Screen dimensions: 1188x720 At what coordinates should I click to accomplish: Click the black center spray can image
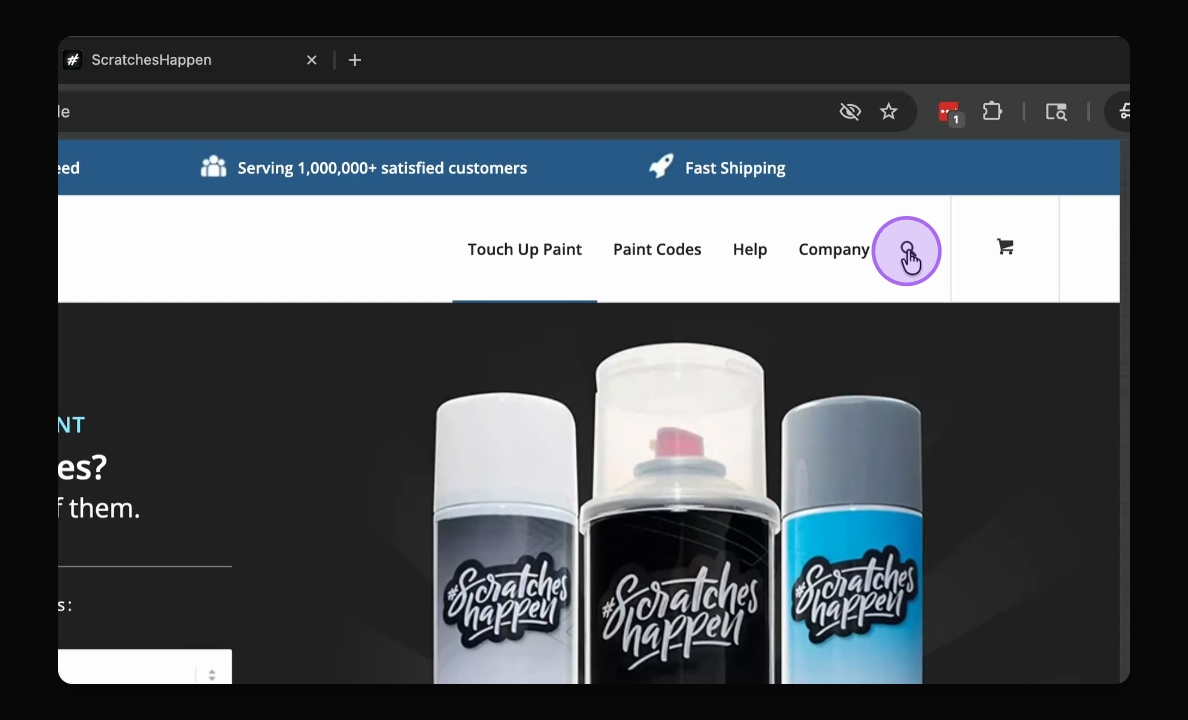point(680,515)
